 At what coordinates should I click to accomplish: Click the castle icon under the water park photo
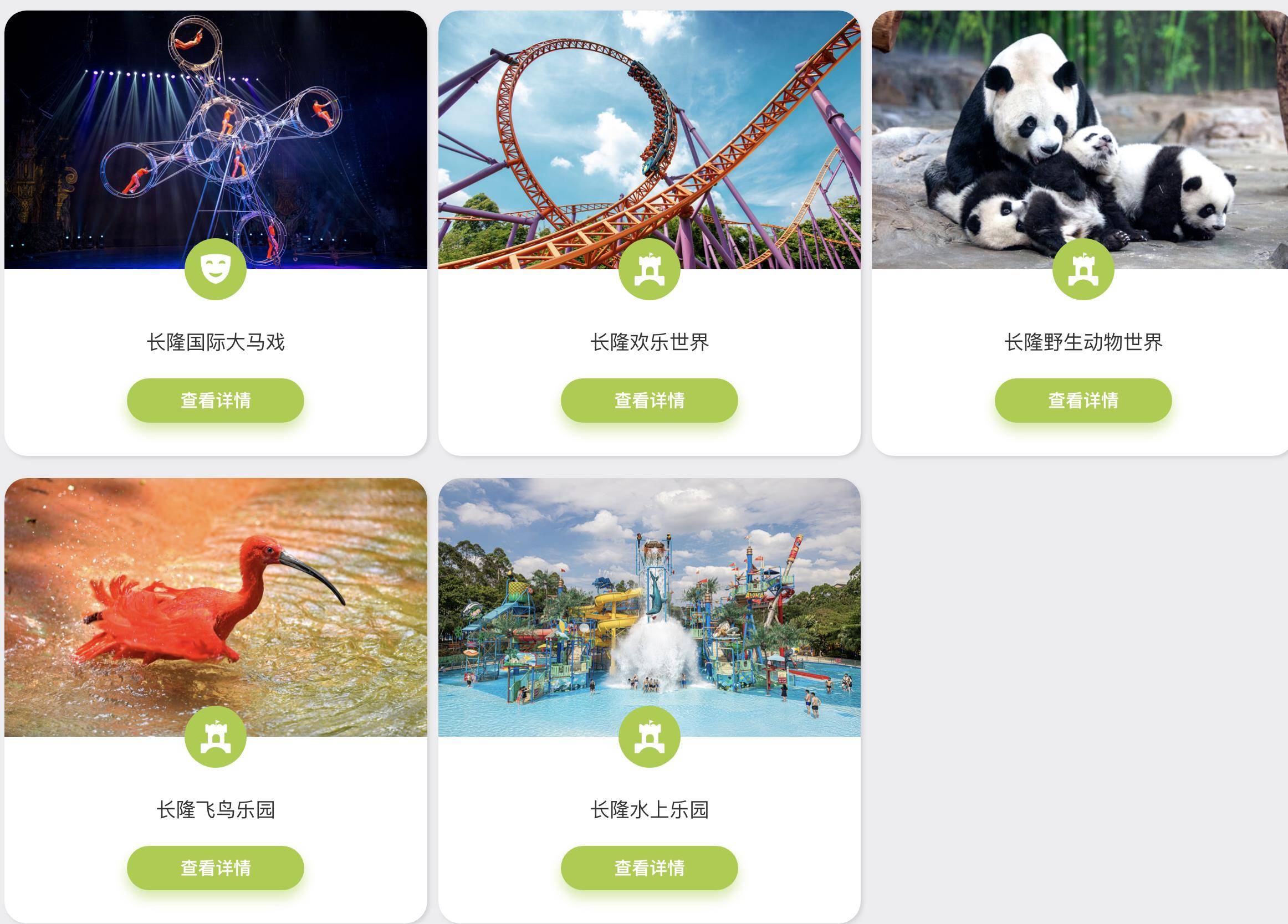point(649,737)
